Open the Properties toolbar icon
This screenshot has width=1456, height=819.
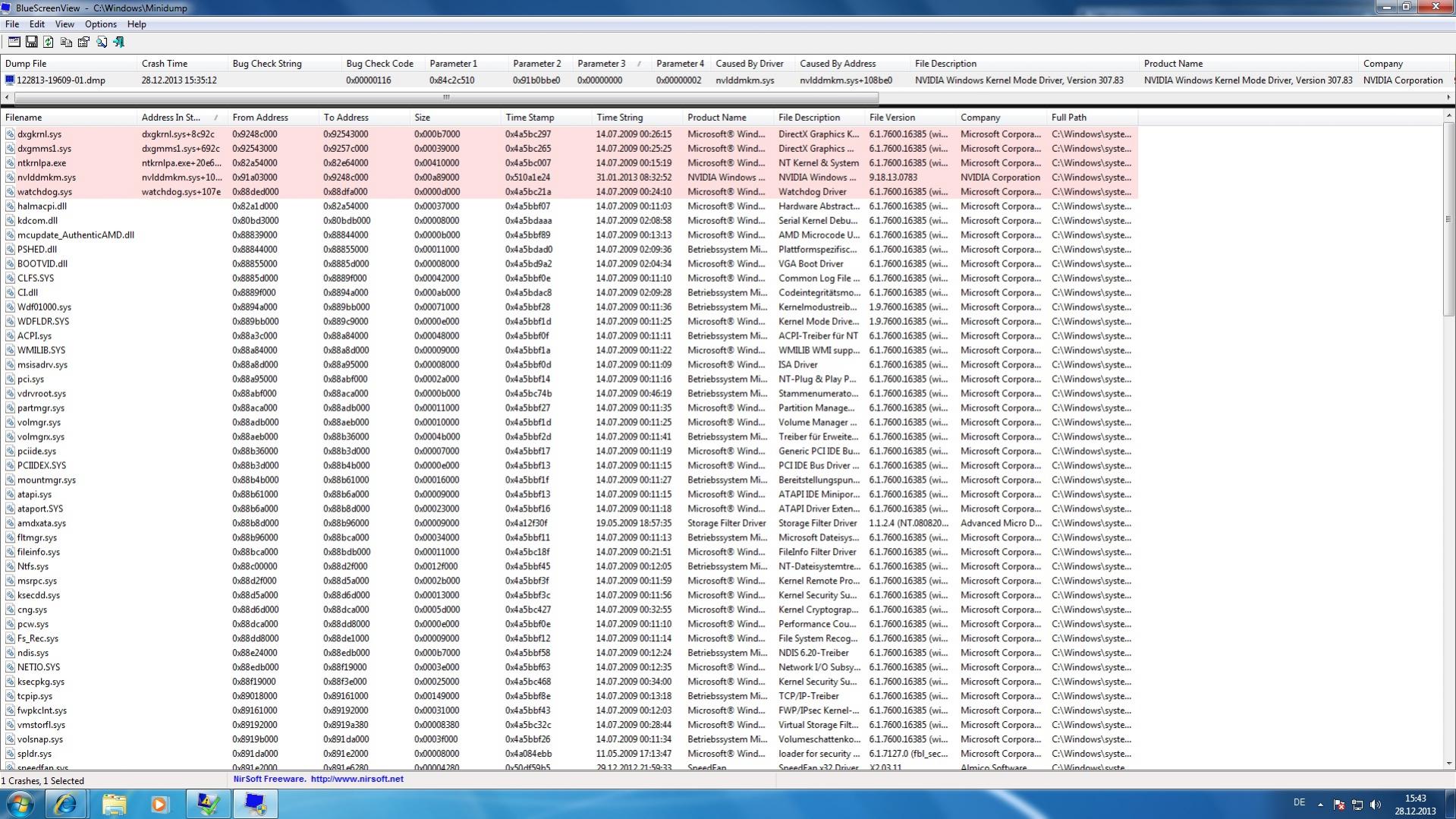pyautogui.click(x=83, y=43)
